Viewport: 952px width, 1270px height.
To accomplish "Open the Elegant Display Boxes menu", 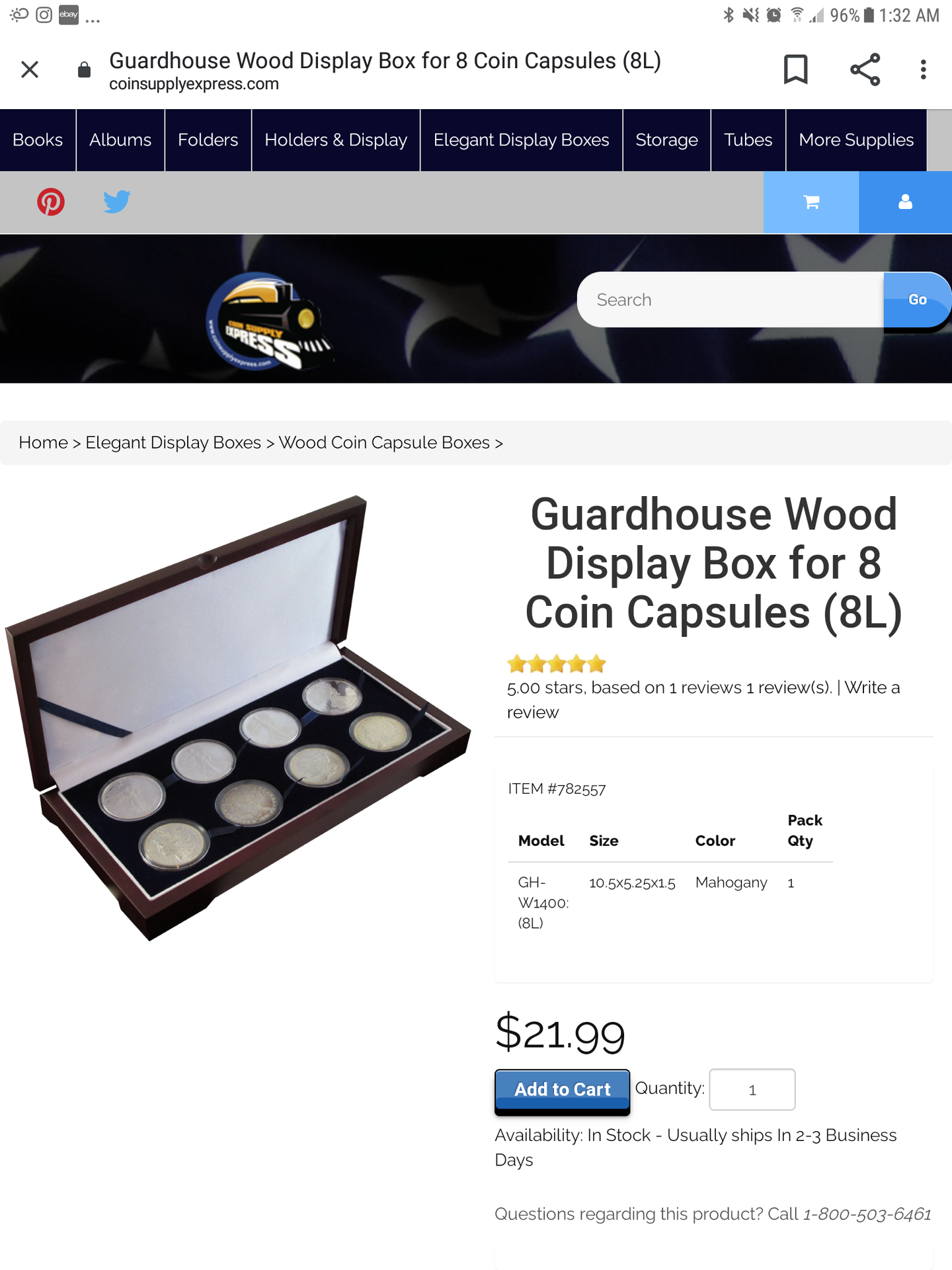I will pyautogui.click(x=521, y=140).
